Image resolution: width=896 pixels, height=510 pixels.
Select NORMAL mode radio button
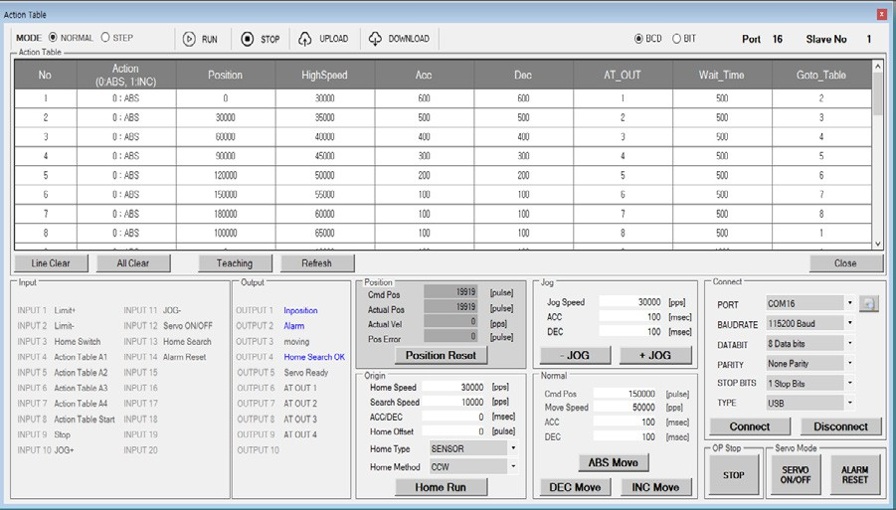tap(53, 38)
